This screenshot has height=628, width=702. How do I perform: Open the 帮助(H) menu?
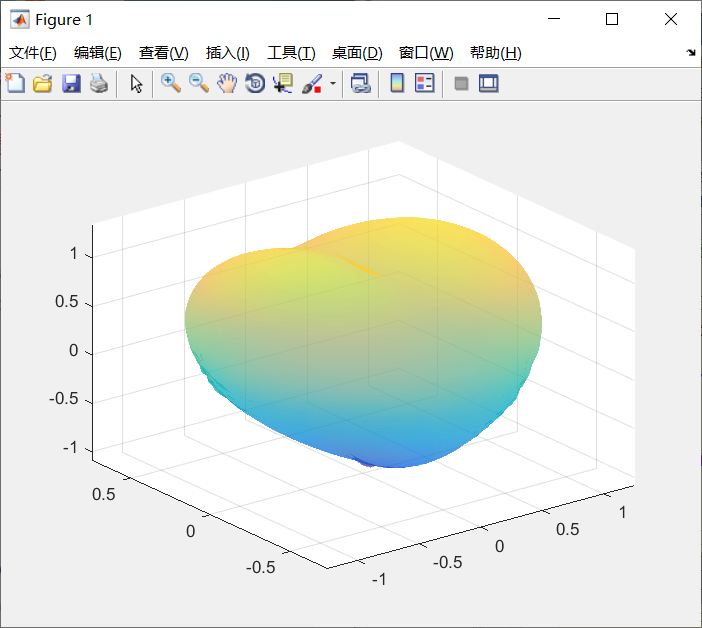[496, 53]
